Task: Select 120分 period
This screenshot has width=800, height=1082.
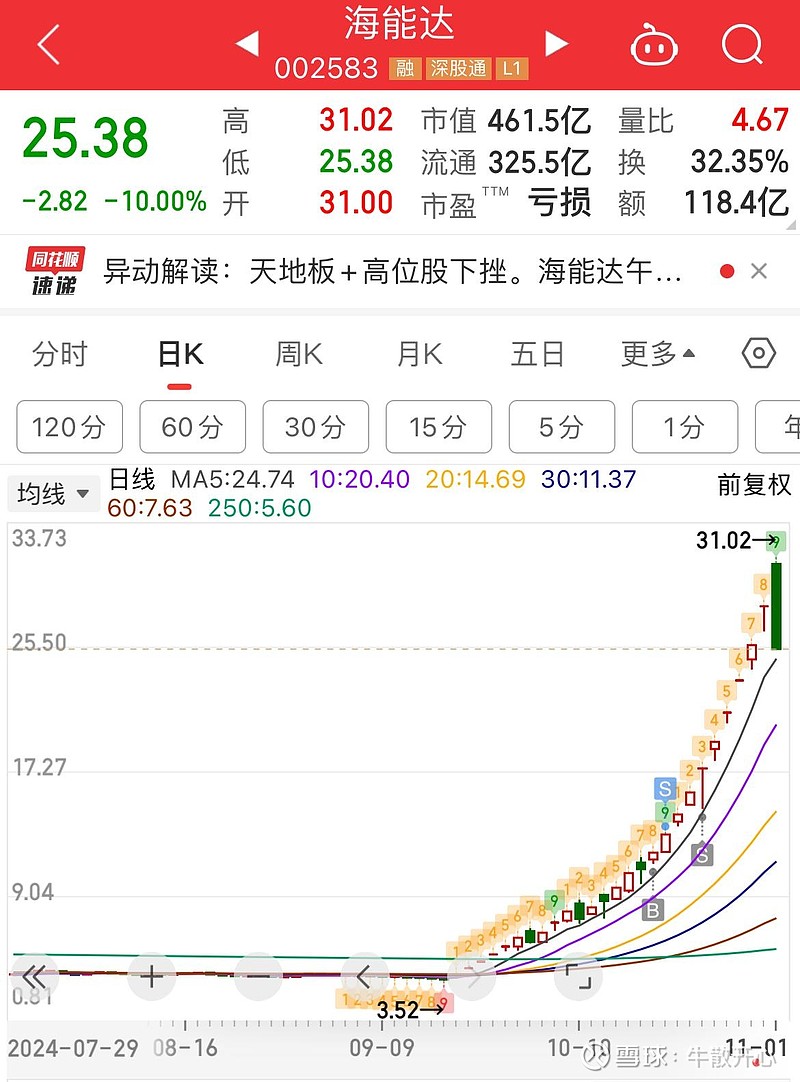Action: point(70,426)
